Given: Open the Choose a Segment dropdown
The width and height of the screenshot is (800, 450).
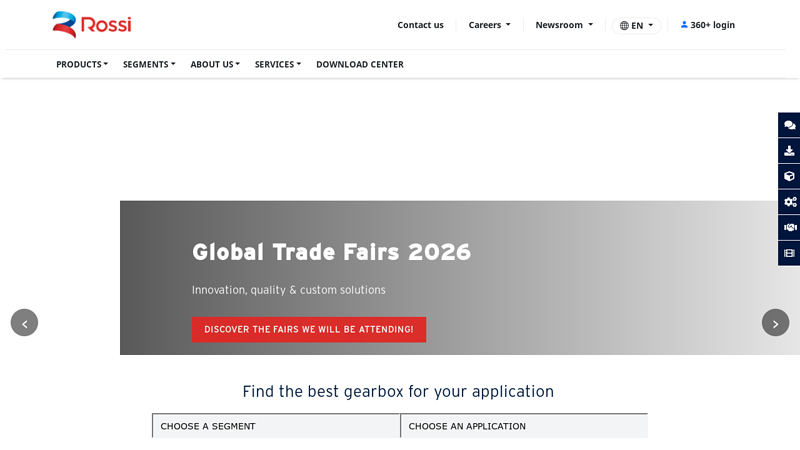Looking at the screenshot, I should click(x=276, y=426).
